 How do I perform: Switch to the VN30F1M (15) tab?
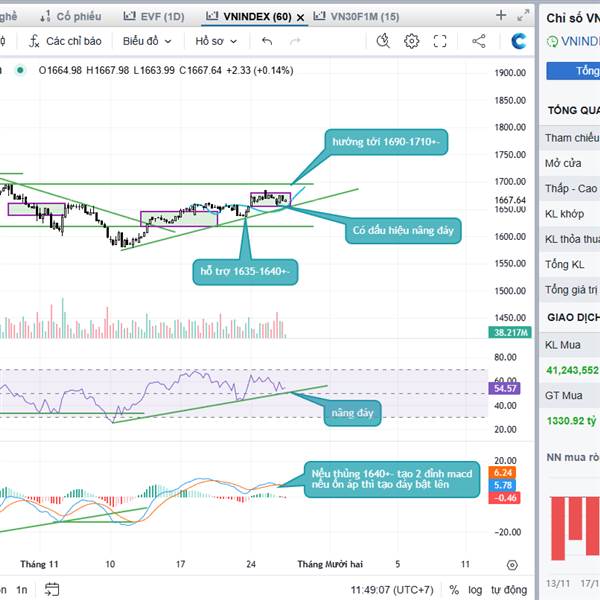tap(356, 17)
